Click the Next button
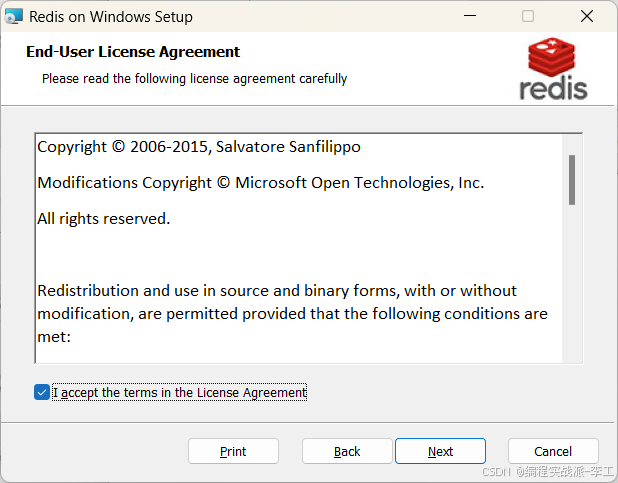Viewport: 618px width, 483px height. (x=440, y=451)
